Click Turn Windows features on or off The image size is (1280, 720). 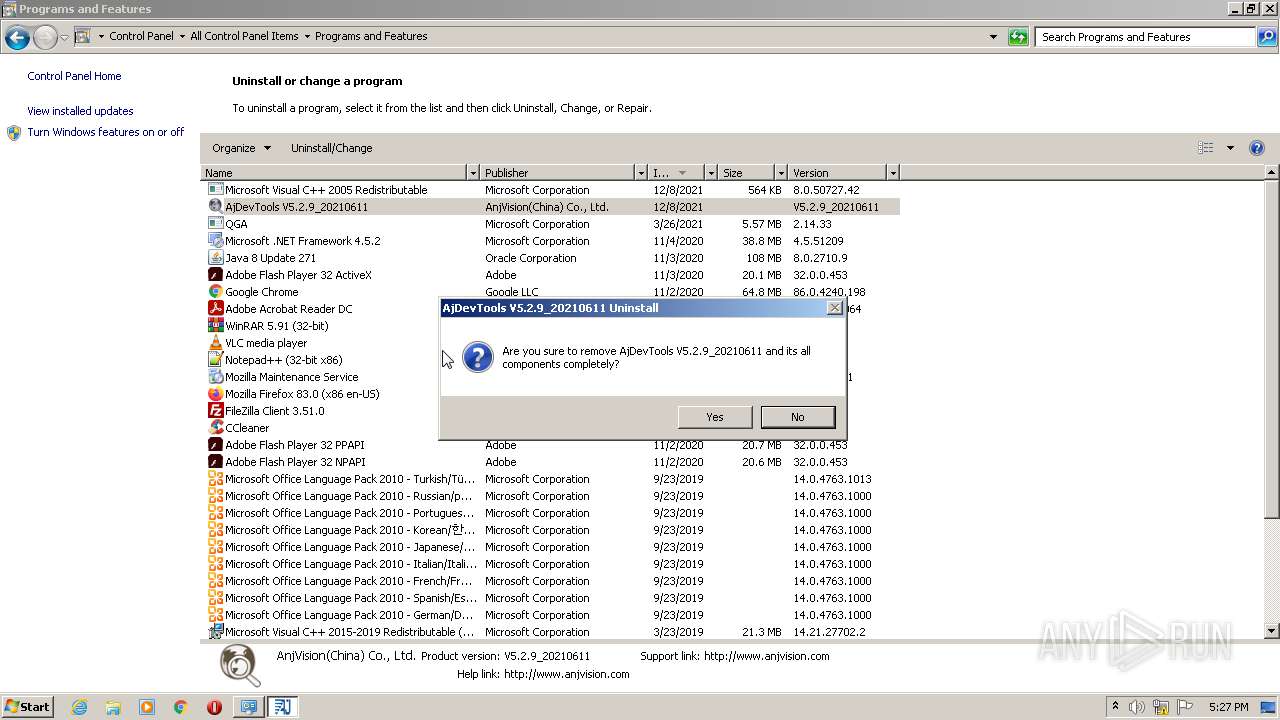coord(105,132)
